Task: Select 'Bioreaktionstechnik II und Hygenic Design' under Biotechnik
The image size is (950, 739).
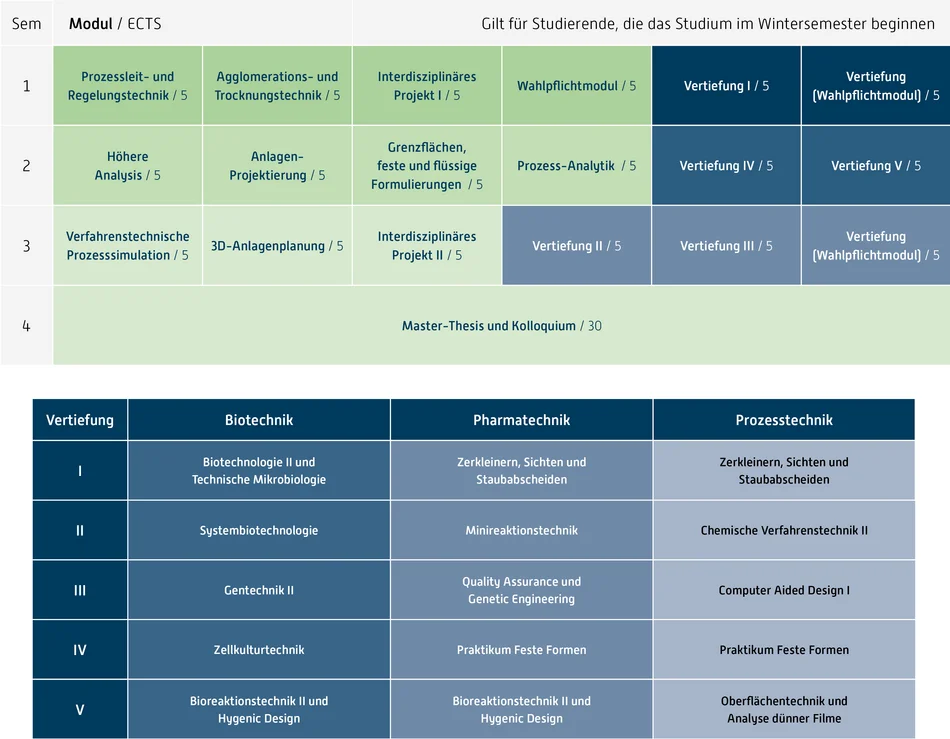Action: 259,709
